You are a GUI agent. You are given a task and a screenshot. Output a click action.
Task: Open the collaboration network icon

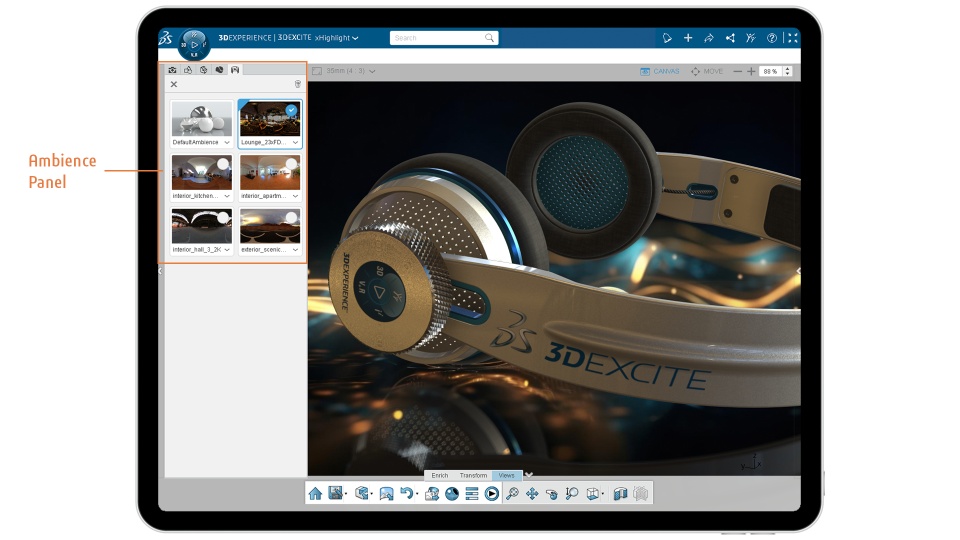(730, 38)
